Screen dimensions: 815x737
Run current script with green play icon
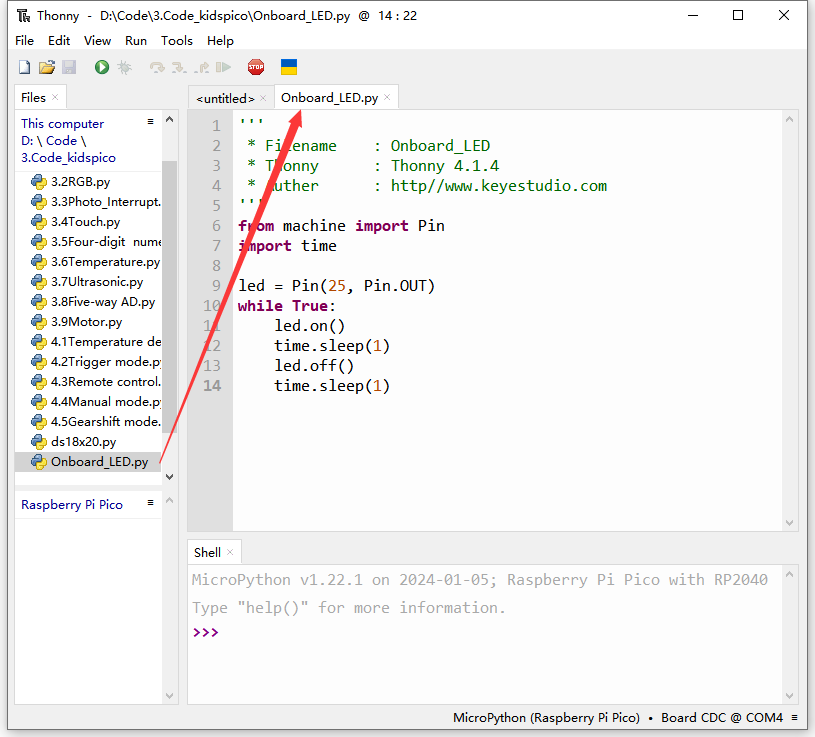(x=102, y=67)
